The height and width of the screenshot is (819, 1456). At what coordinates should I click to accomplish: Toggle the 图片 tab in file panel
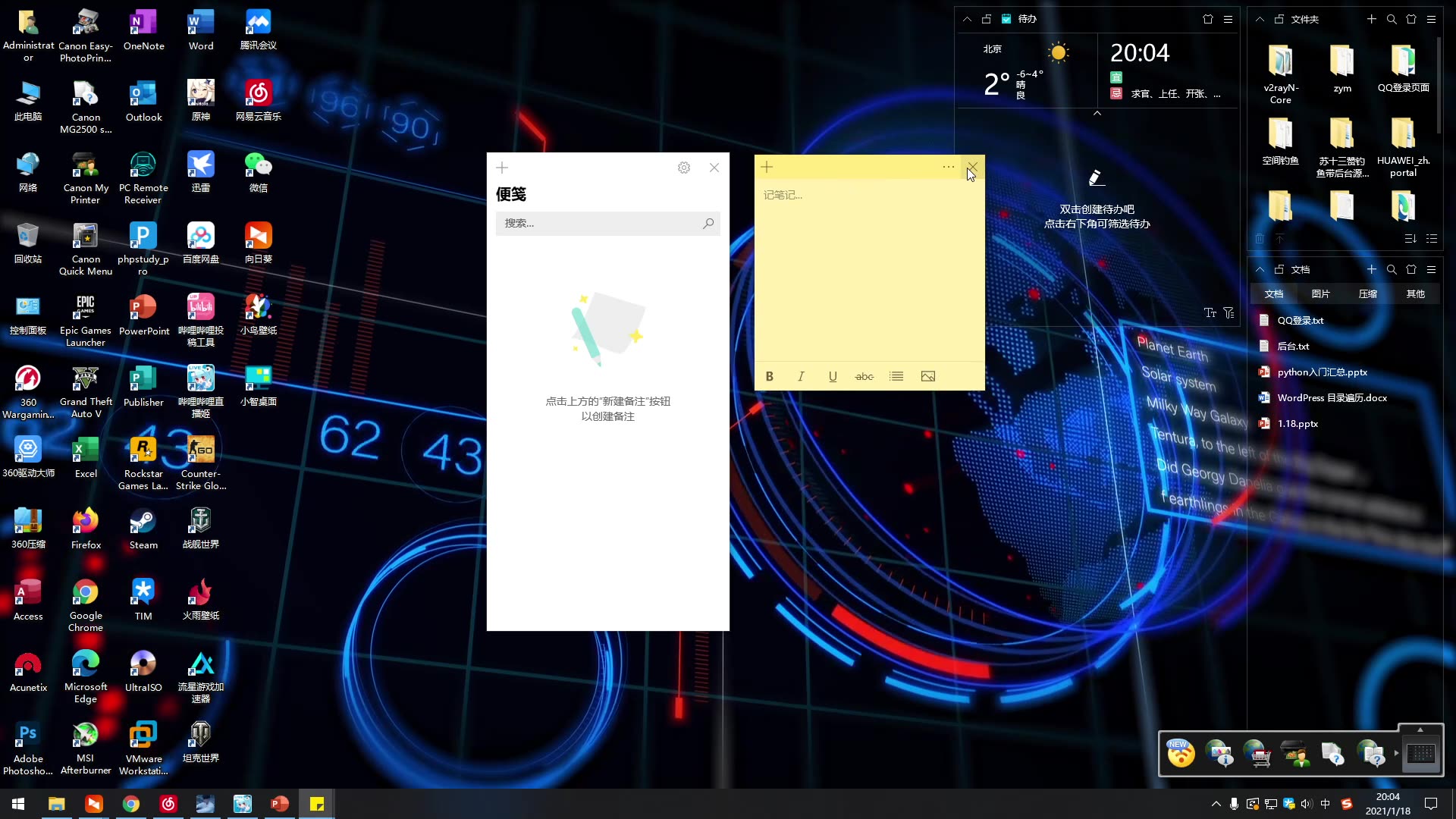pyautogui.click(x=1320, y=294)
